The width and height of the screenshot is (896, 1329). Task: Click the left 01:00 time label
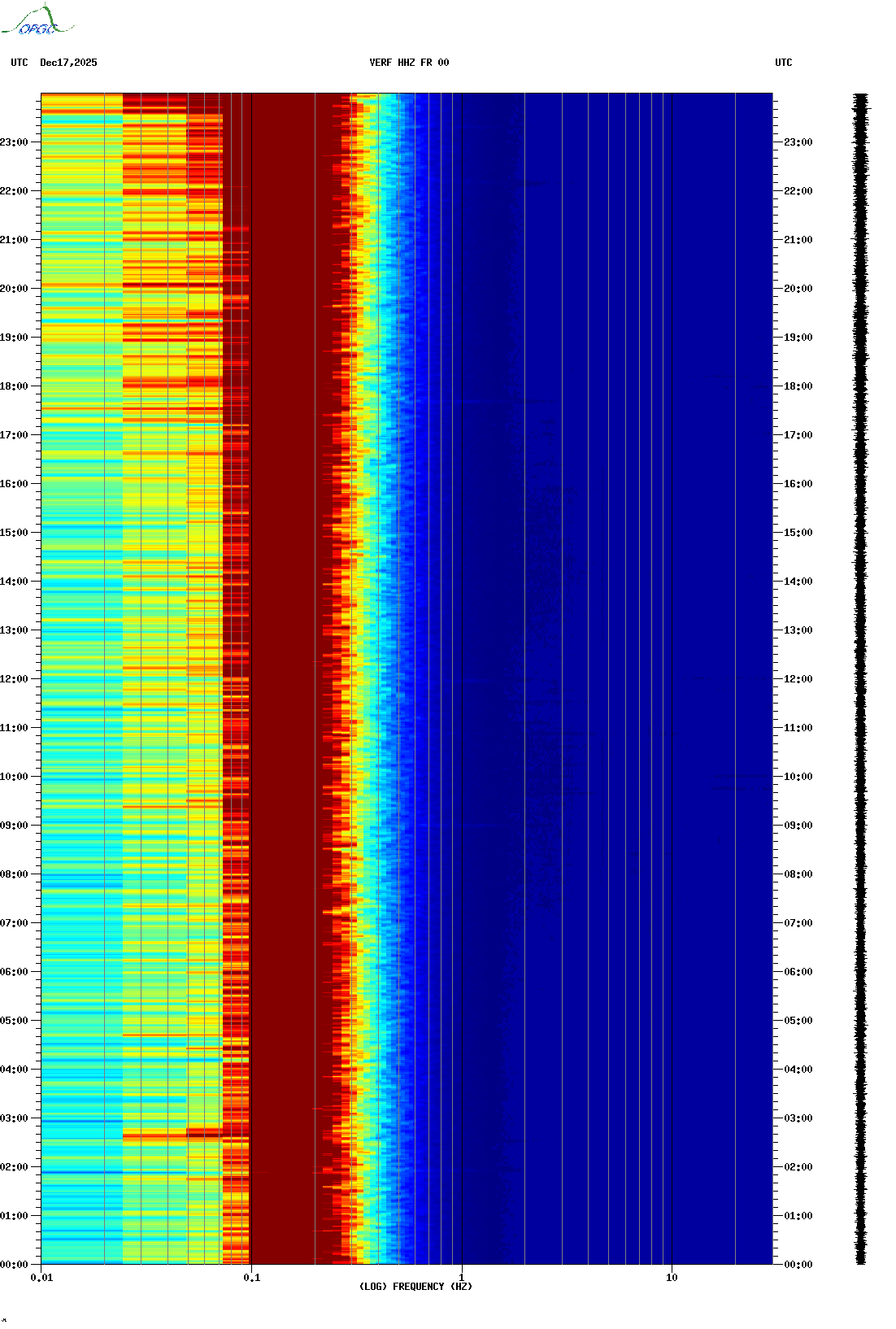(x=14, y=1216)
